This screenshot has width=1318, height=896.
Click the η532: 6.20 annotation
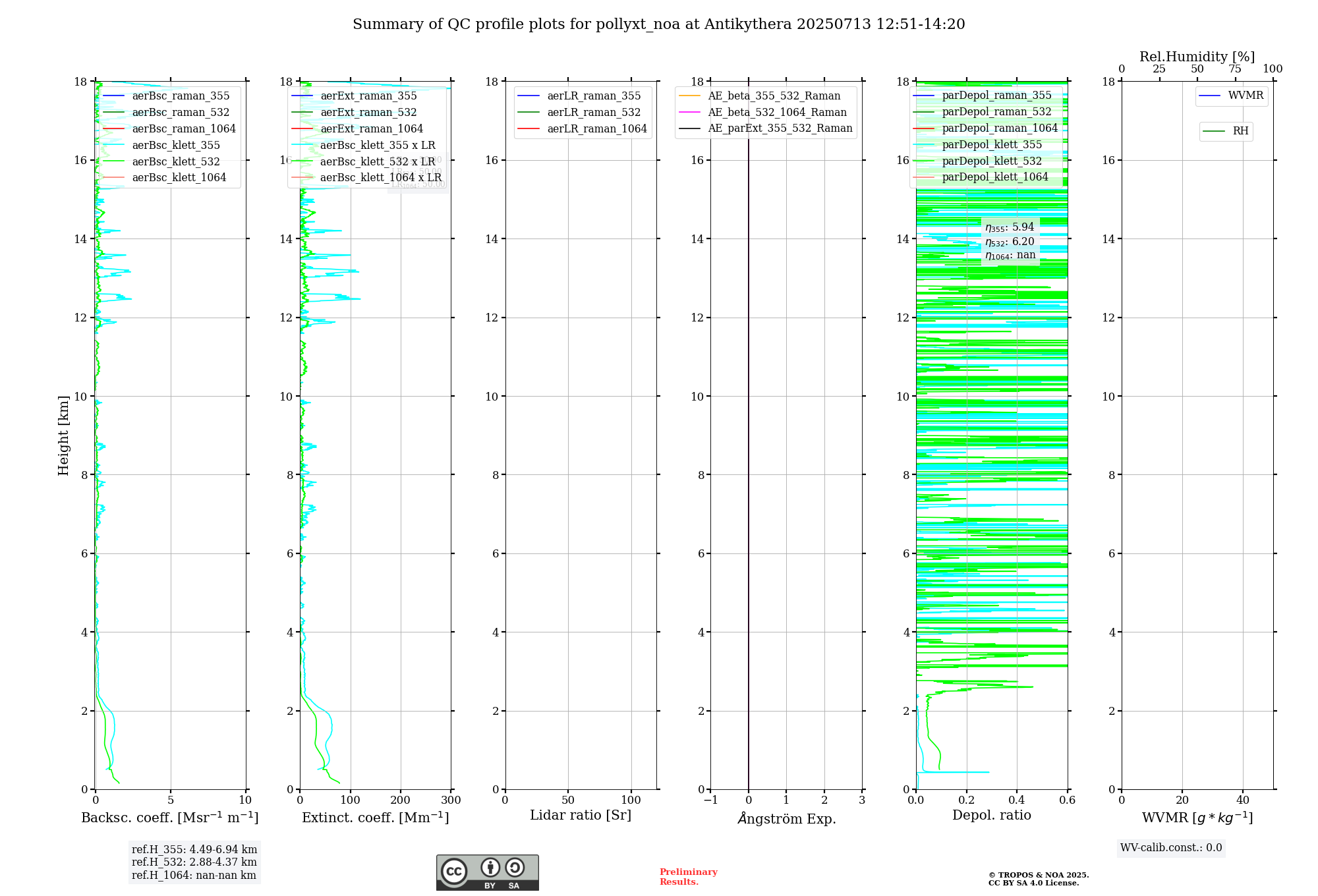point(1010,242)
